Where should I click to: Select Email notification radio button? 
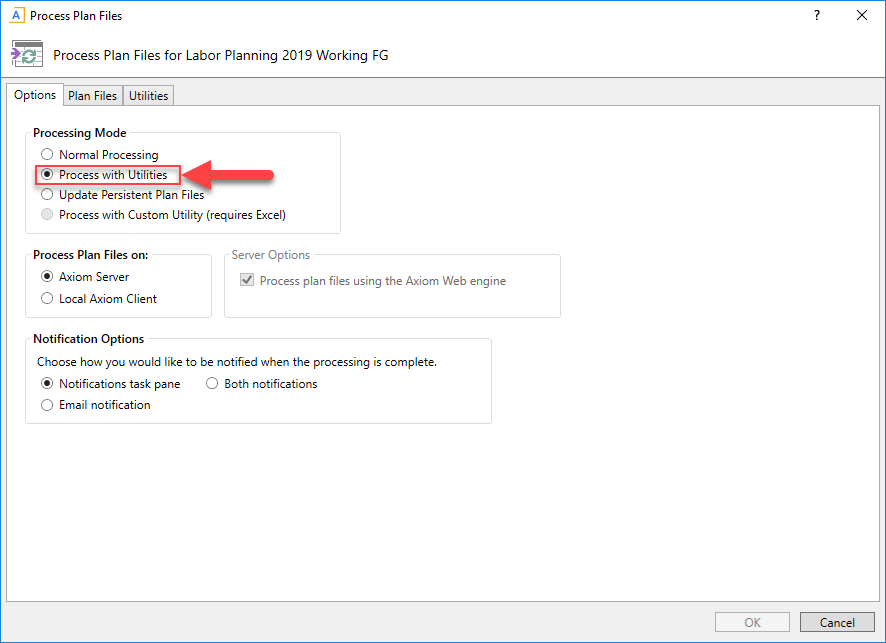(47, 405)
